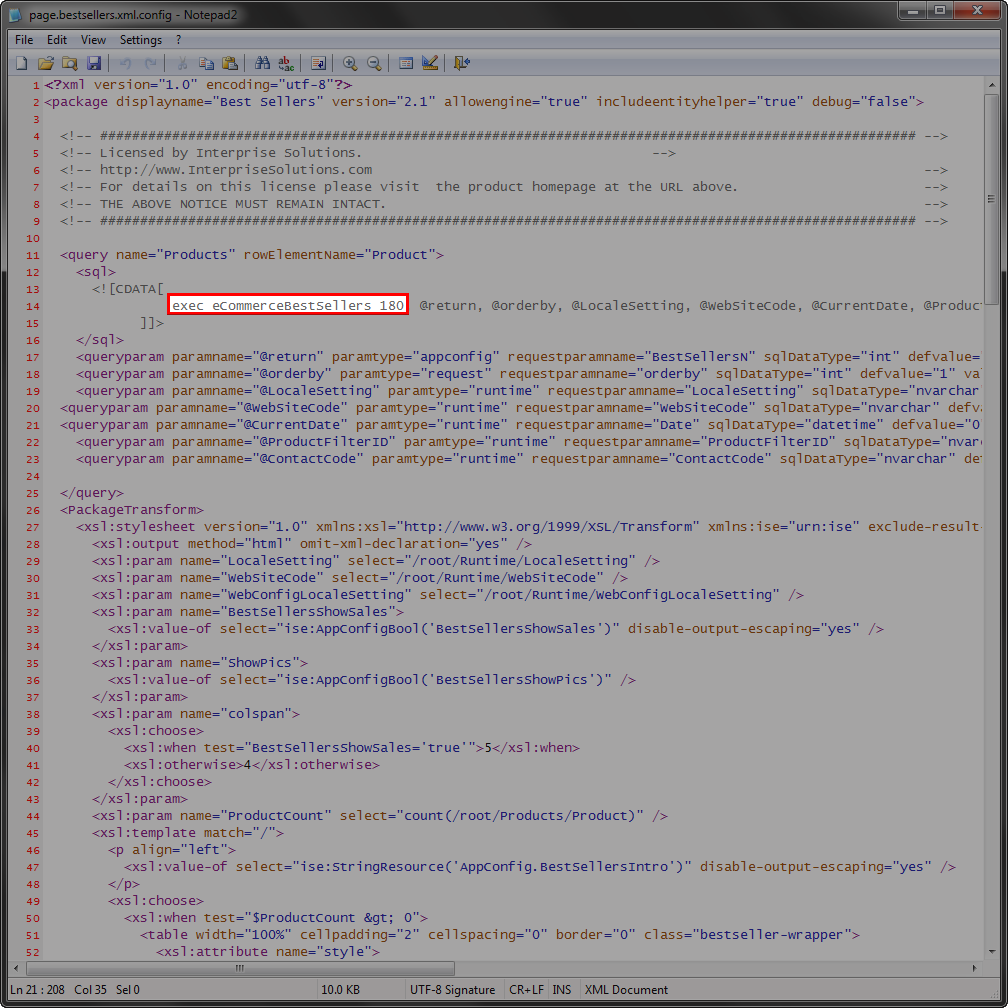Zoom in with the magnifier plus icon

(x=350, y=63)
